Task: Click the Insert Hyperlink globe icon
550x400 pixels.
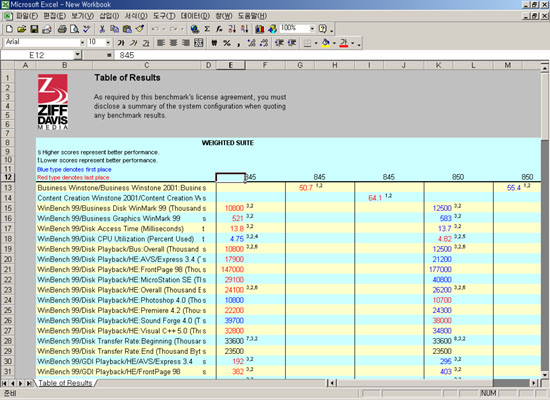Action: click(x=195, y=29)
